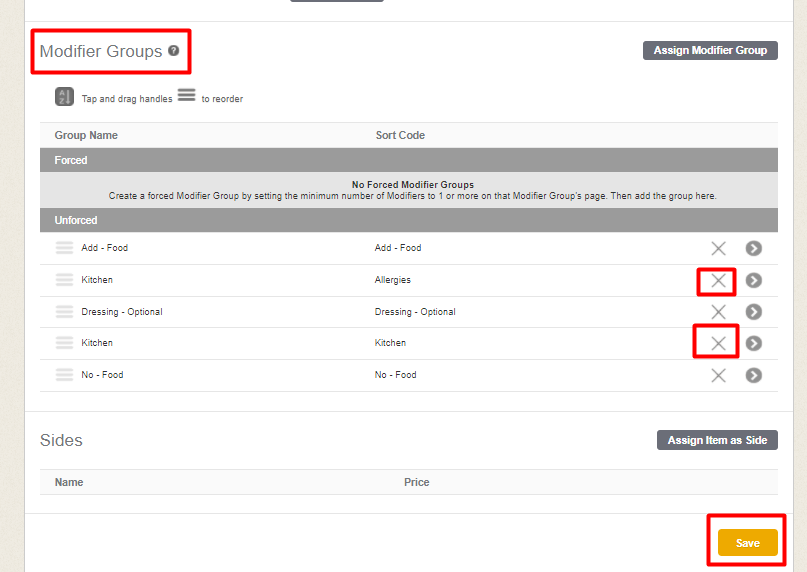
Task: Remove the Add - Food modifier group with X
Action: pyautogui.click(x=718, y=249)
